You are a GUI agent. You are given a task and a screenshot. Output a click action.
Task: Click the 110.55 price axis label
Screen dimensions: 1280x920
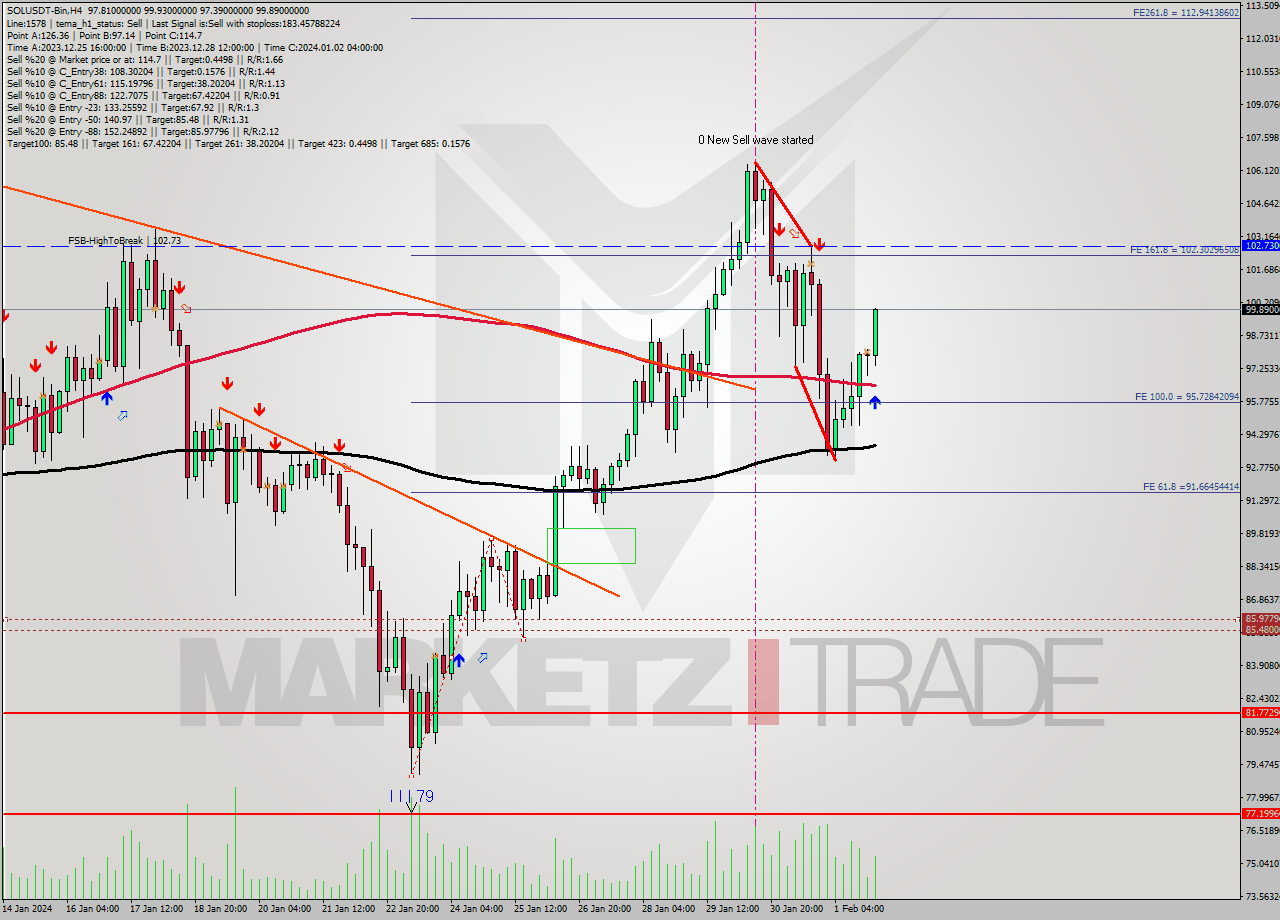click(x=1262, y=72)
